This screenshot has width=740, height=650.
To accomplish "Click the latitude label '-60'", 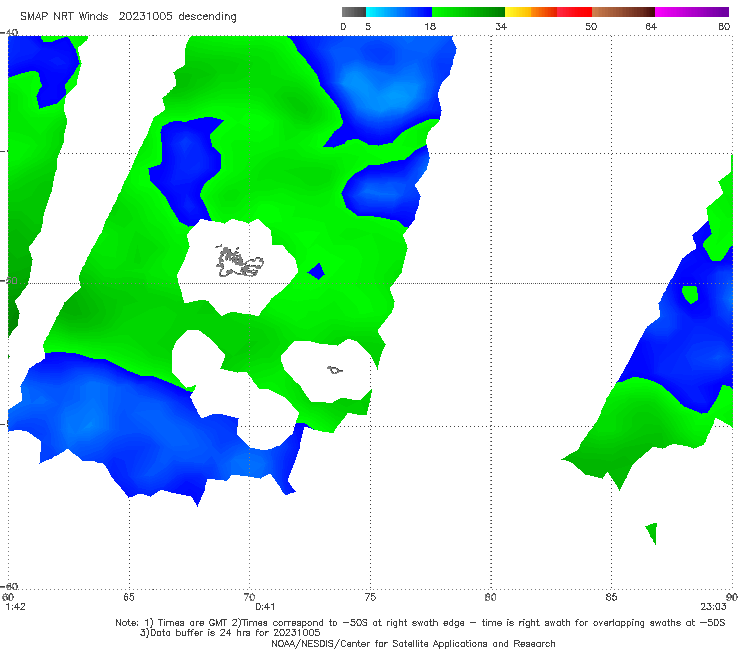I will (x=9, y=586).
